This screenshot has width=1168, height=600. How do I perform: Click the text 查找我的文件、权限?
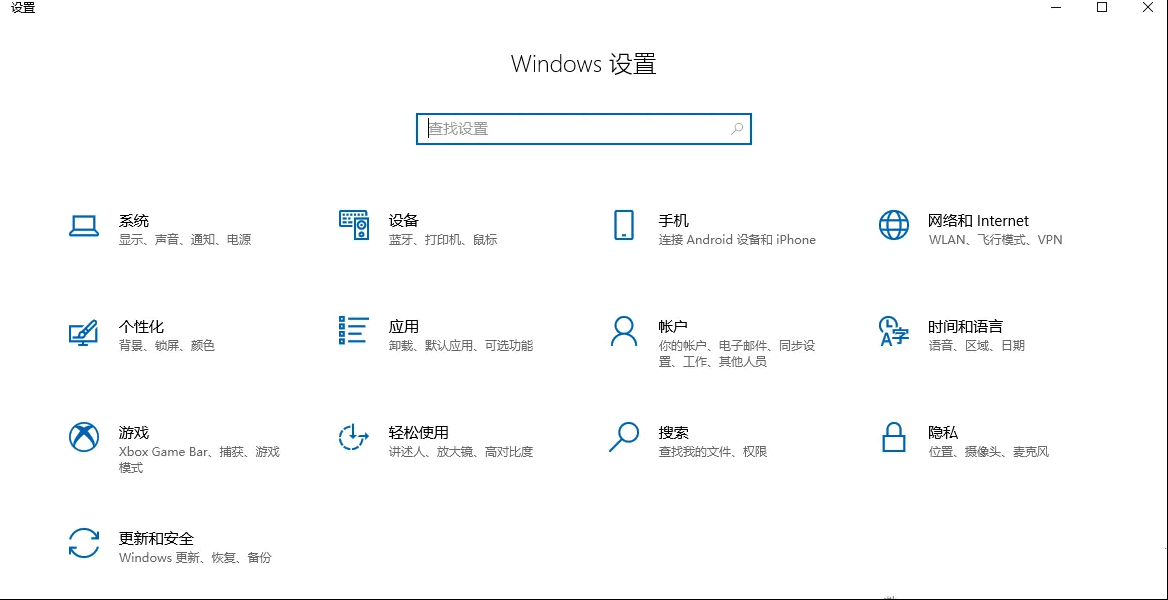[712, 452]
